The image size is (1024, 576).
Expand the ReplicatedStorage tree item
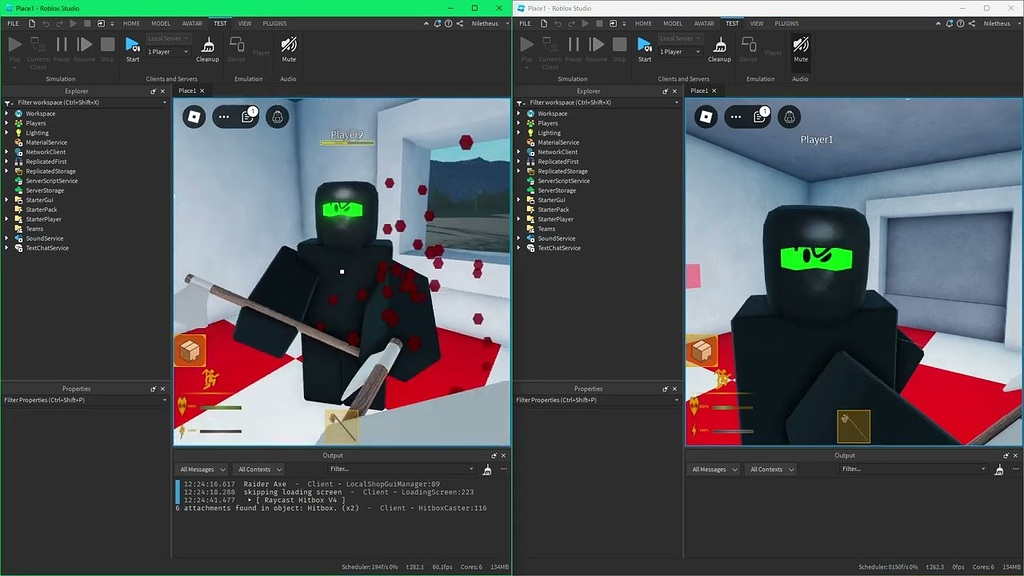(x=6, y=171)
